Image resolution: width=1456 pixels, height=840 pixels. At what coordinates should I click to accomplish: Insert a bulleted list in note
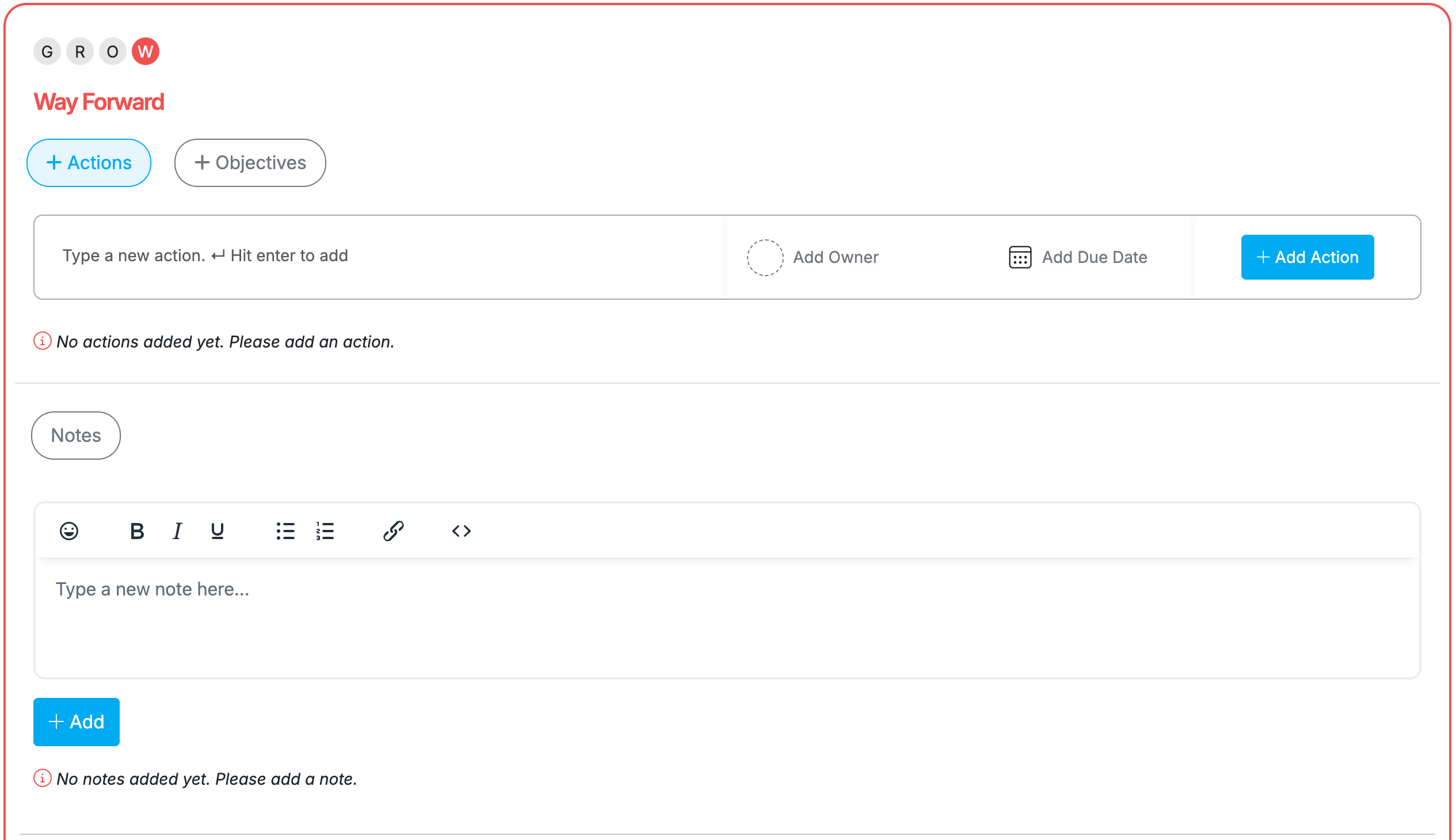coord(285,531)
